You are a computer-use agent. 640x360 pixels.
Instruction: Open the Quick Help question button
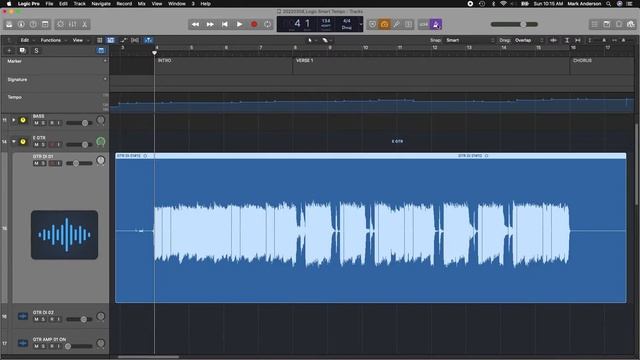tap(33, 24)
